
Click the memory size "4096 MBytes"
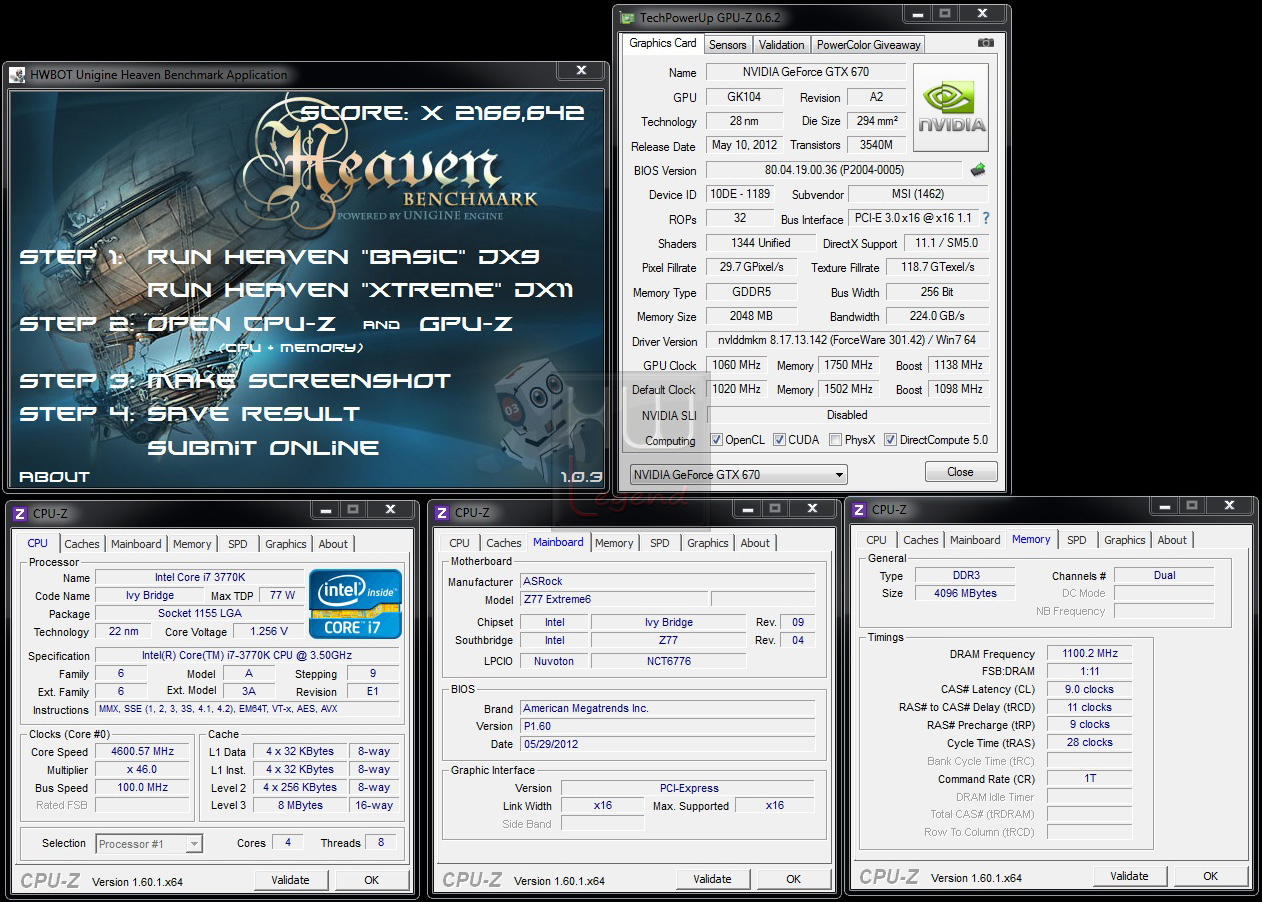[x=965, y=593]
